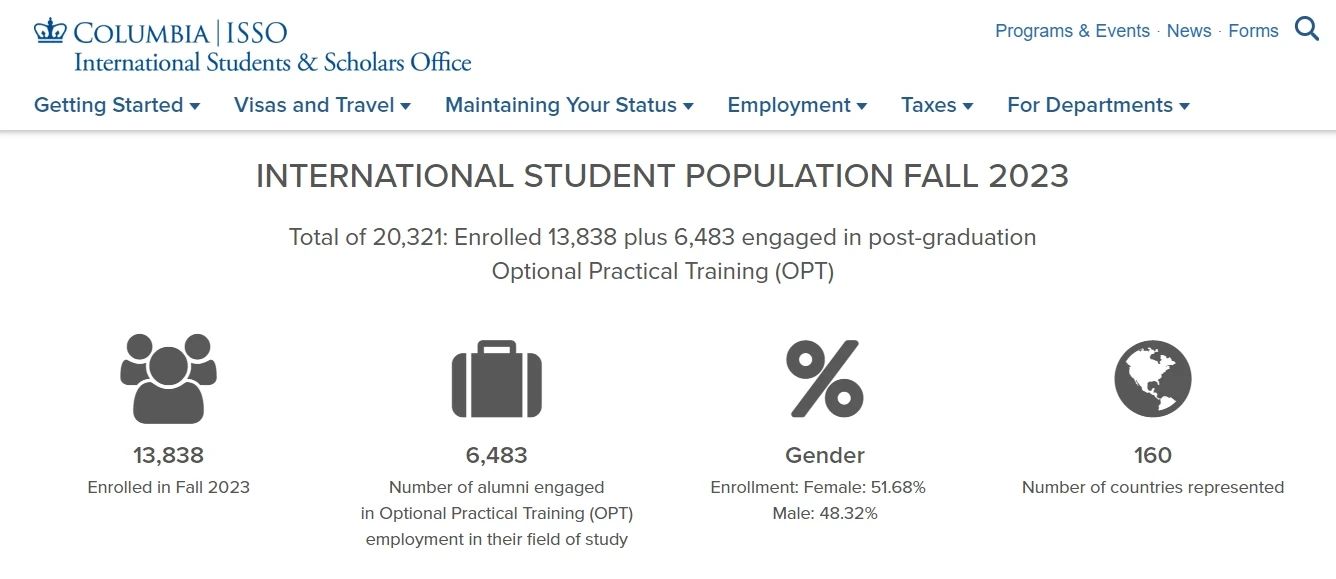Click the 6,483 OPT alumni figure
The image size is (1336, 579).
496,456
